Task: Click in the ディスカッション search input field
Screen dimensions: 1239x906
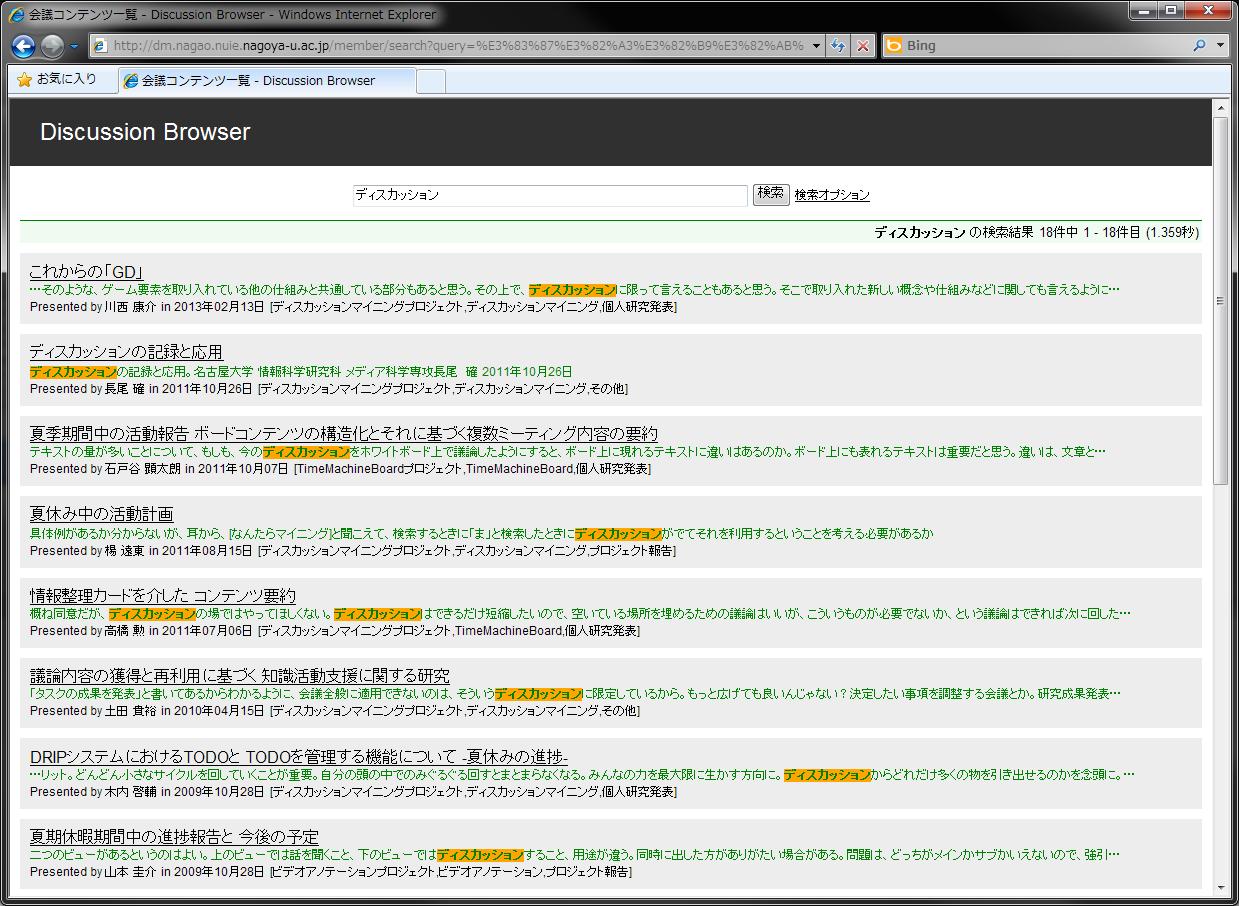Action: click(549, 195)
